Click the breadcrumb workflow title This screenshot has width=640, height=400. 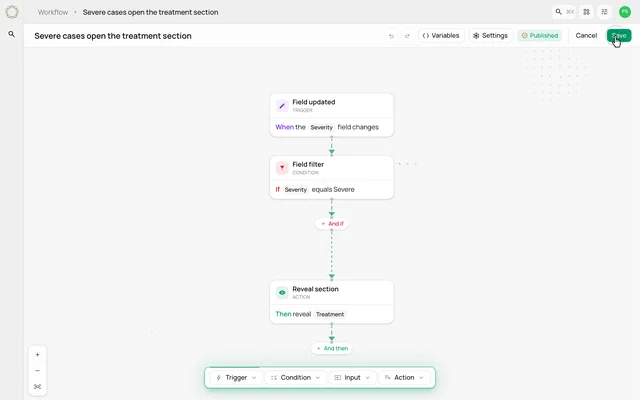150,12
